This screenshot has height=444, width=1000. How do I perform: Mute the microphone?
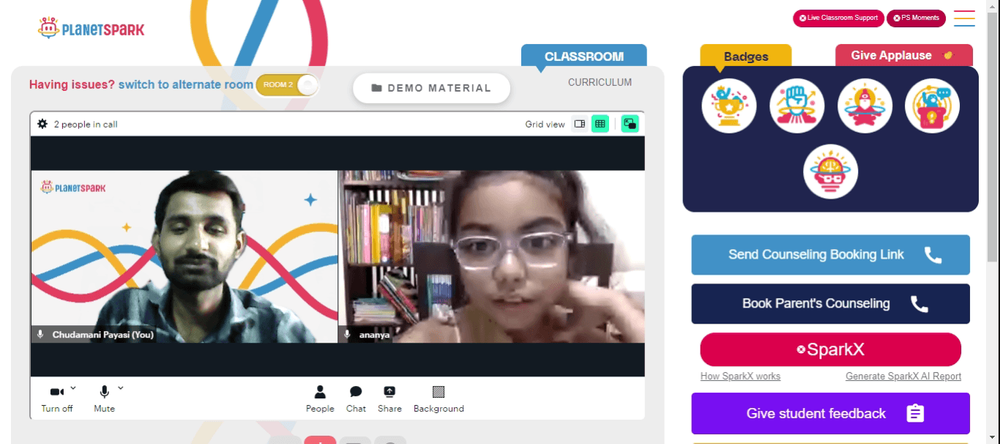tap(105, 399)
